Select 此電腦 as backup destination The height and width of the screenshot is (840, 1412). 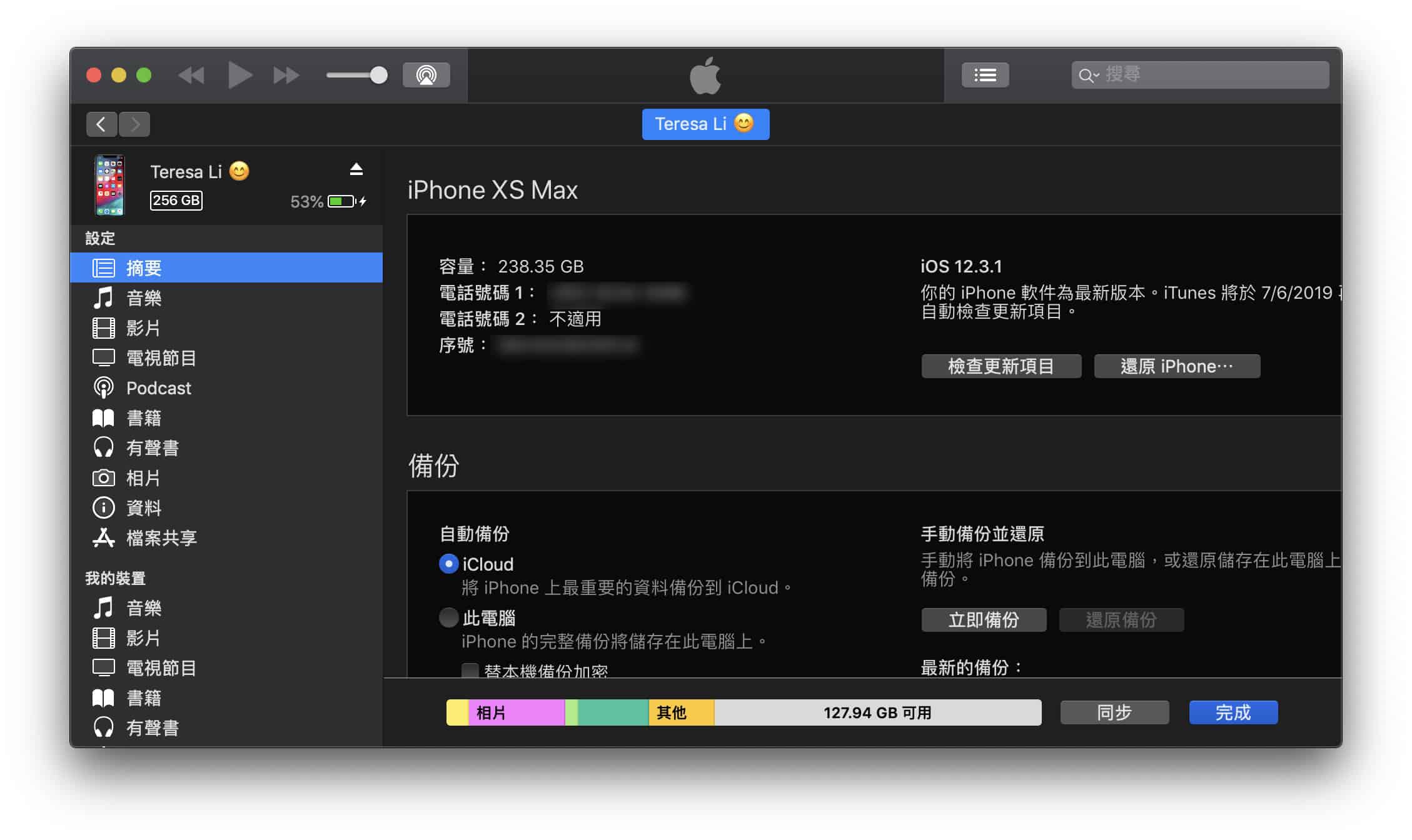[x=448, y=617]
